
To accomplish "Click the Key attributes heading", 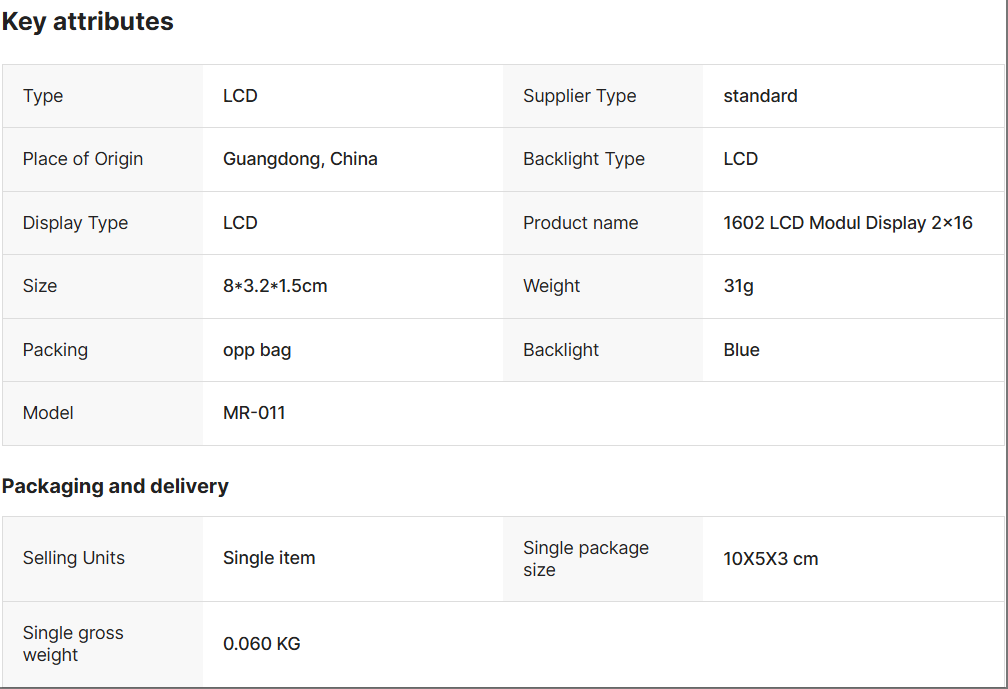I will (x=88, y=22).
